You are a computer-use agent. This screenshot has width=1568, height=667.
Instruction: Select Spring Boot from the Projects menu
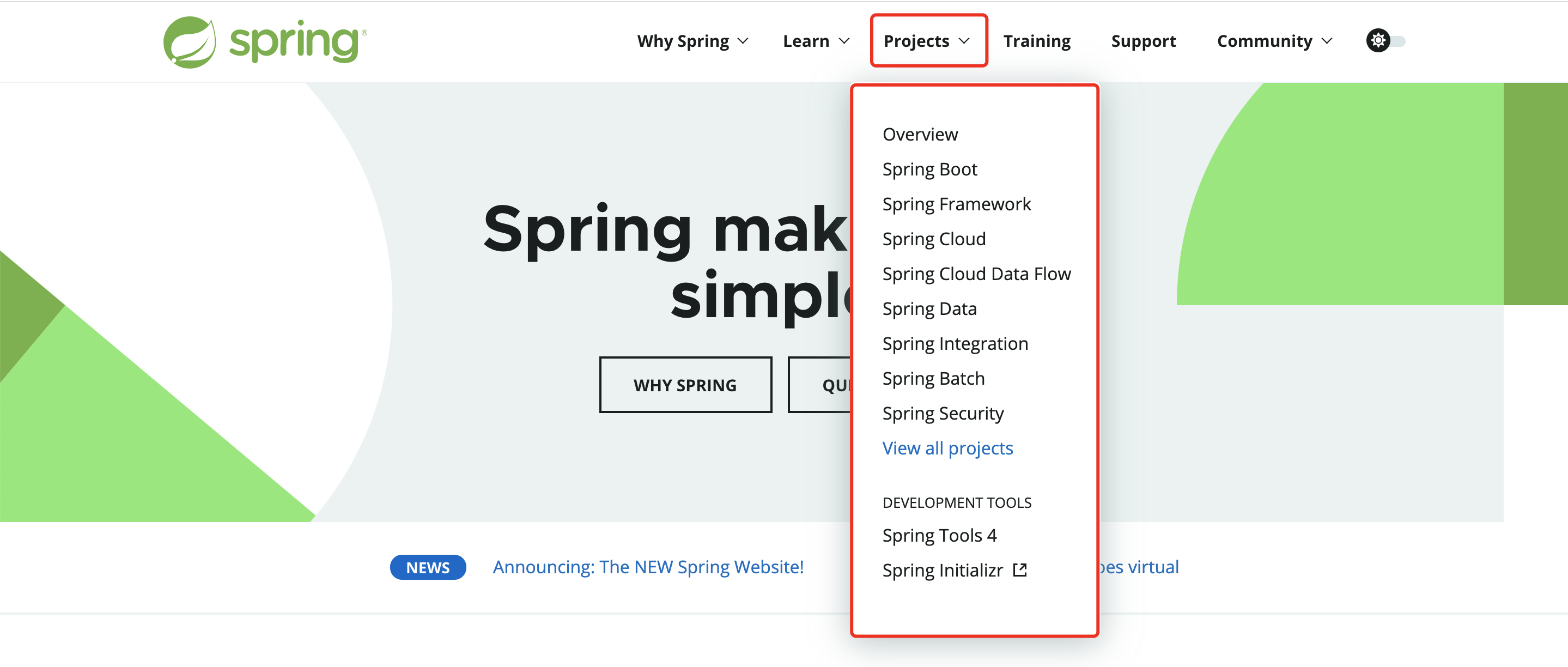(929, 169)
